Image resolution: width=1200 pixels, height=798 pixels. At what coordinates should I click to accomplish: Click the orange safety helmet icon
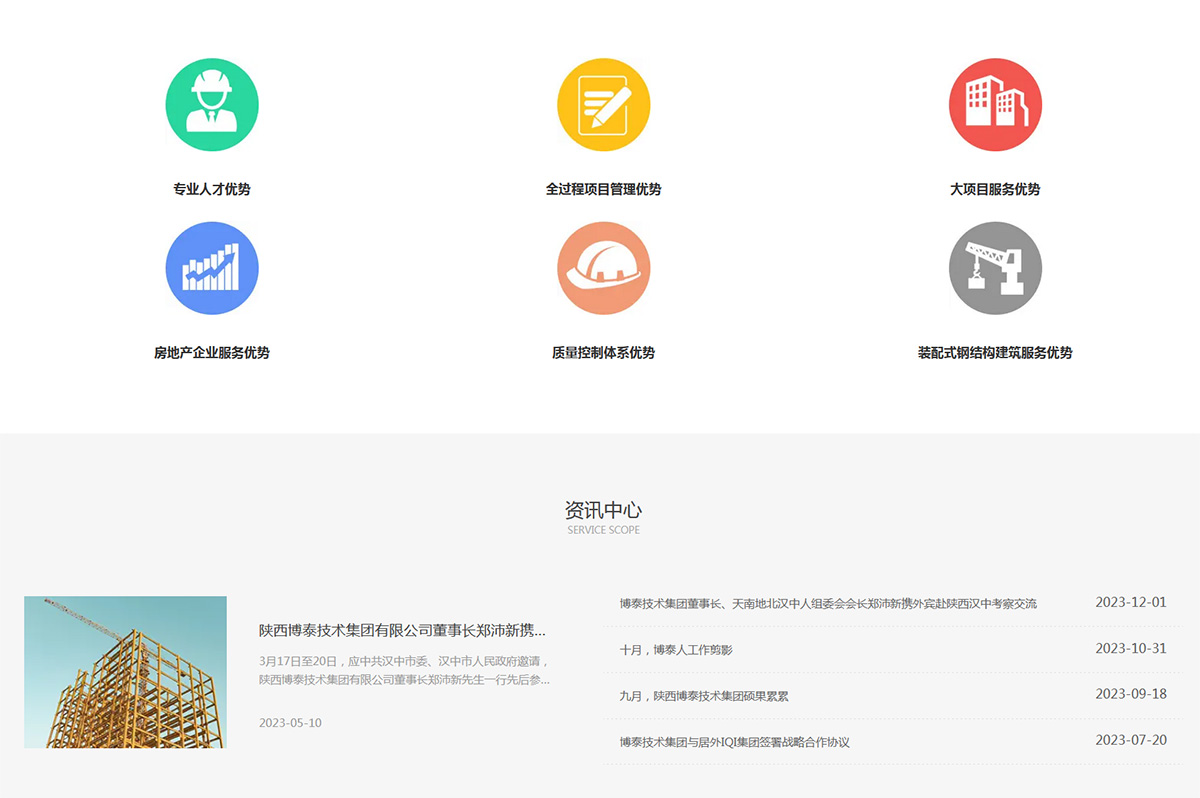click(603, 268)
